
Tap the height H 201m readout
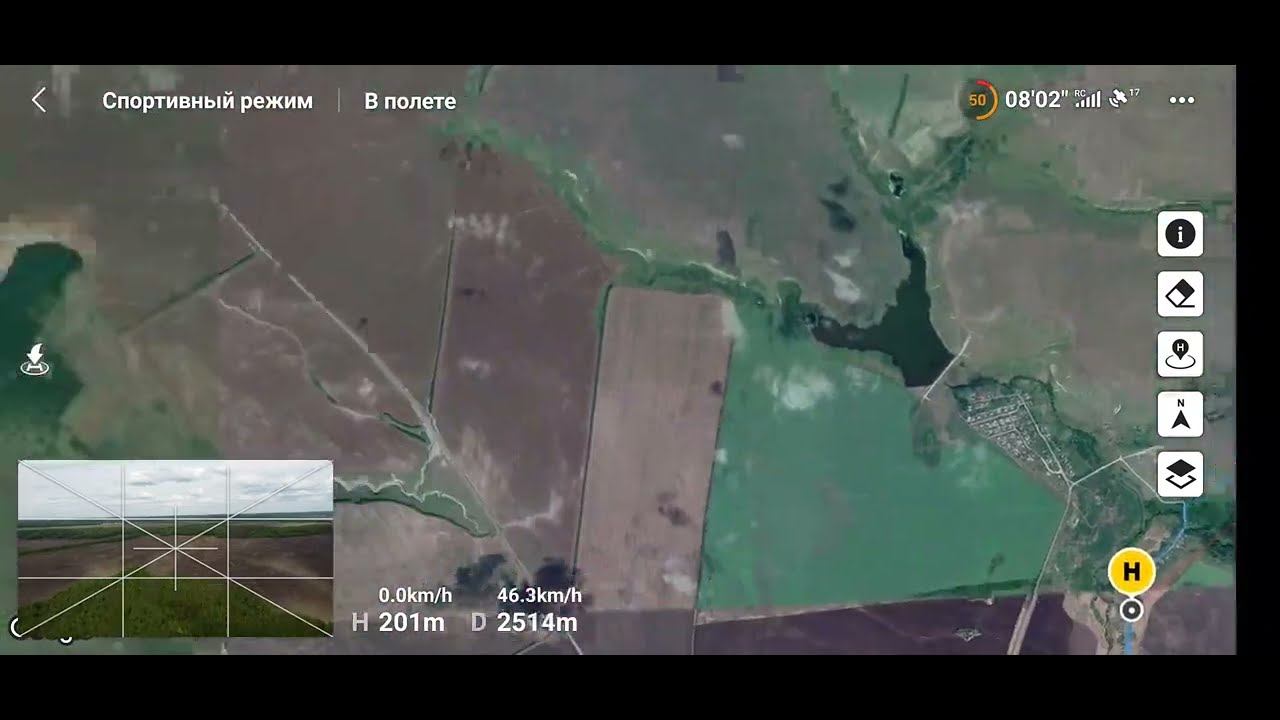click(x=399, y=622)
